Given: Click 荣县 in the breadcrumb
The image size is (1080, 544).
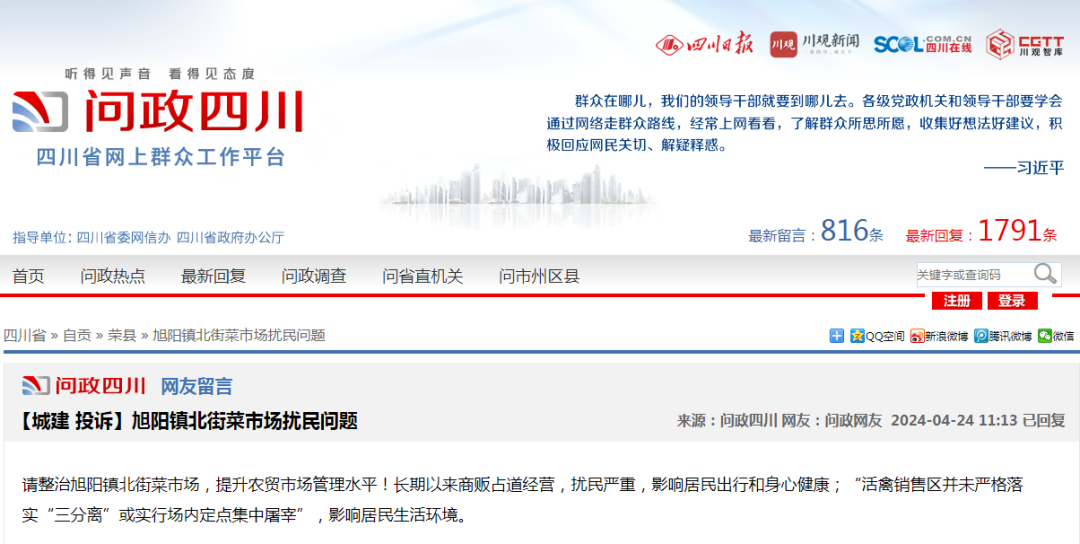Looking at the screenshot, I should [122, 335].
